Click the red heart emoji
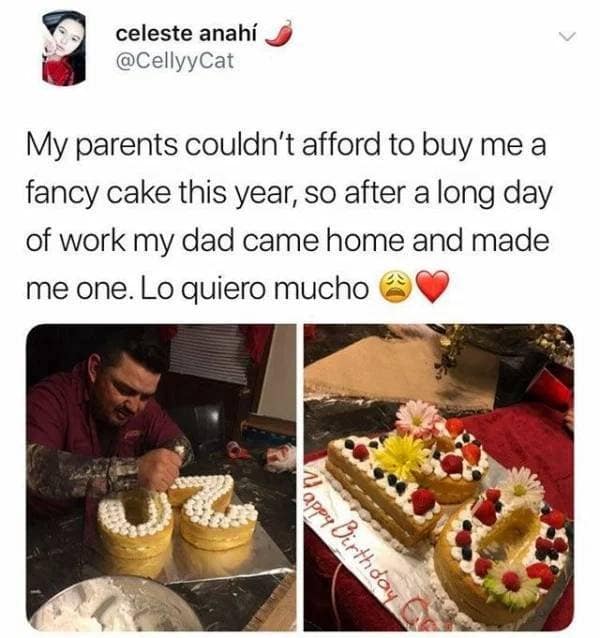600x638 pixels. click(x=432, y=287)
